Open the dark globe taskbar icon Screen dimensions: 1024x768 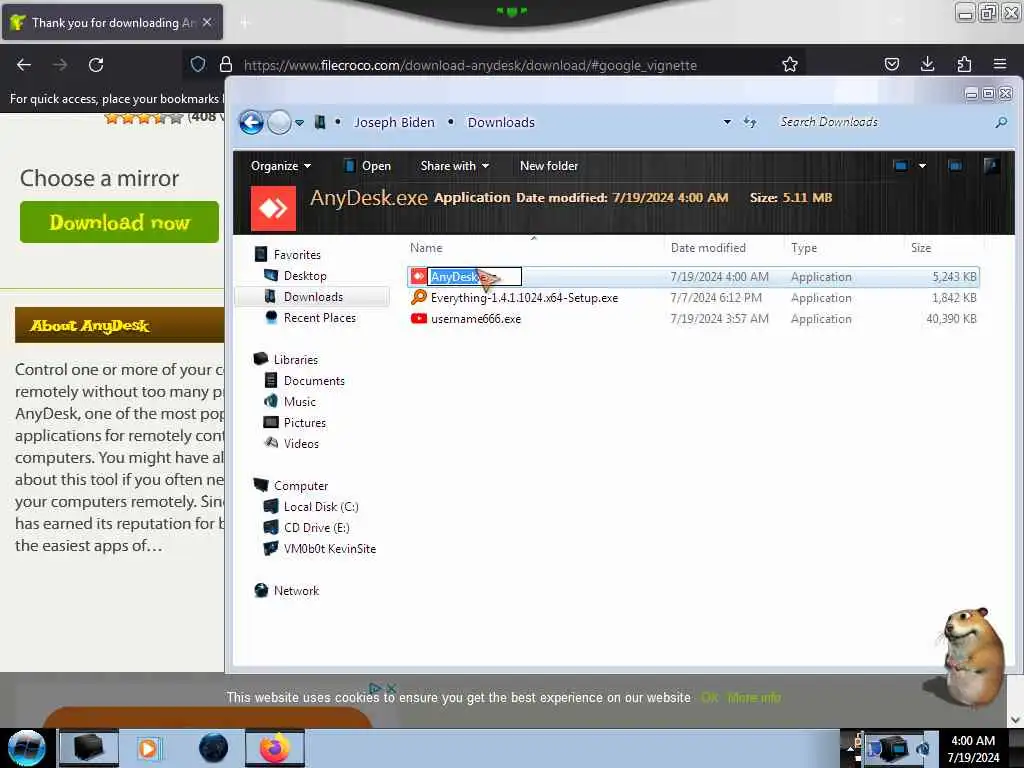(214, 748)
